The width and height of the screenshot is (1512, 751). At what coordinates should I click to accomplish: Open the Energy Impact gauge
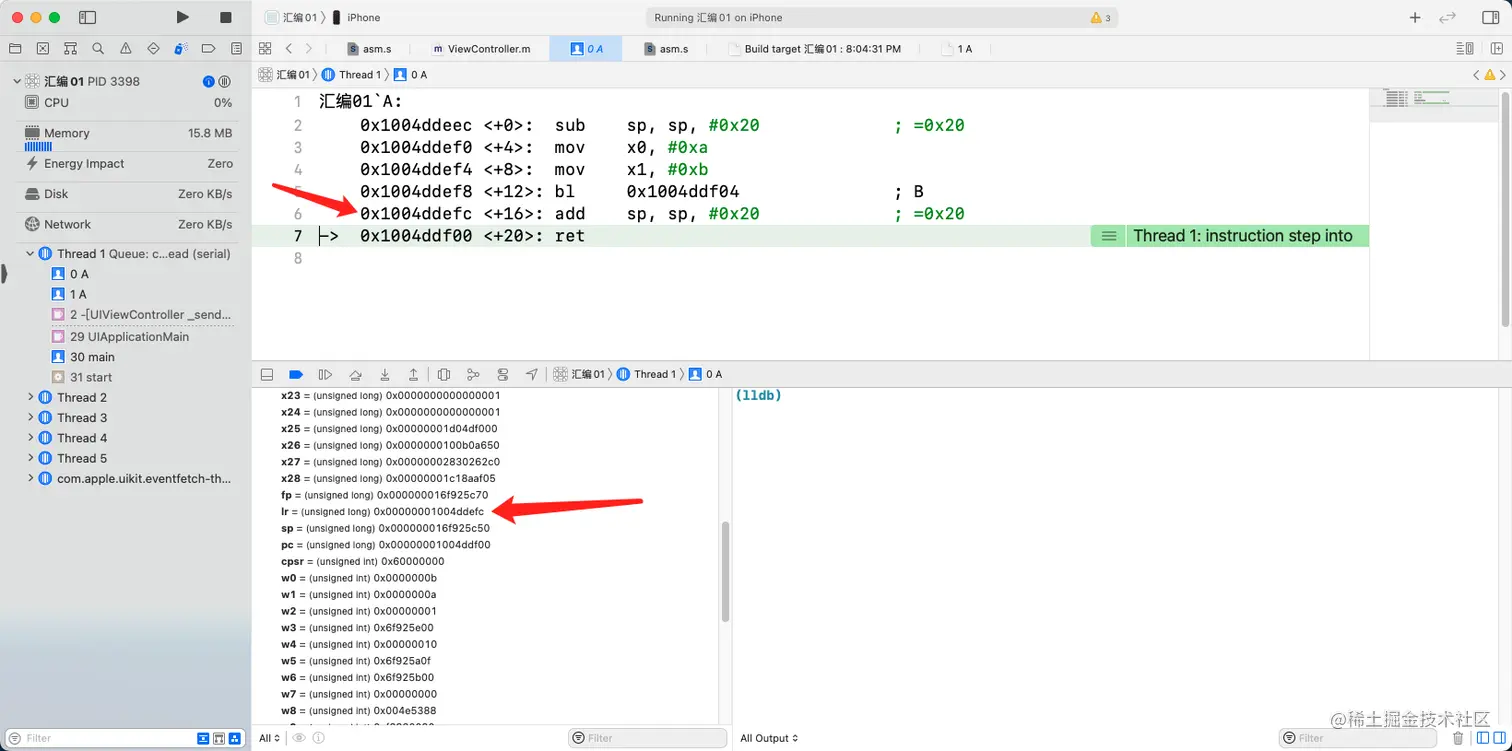(x=126, y=163)
